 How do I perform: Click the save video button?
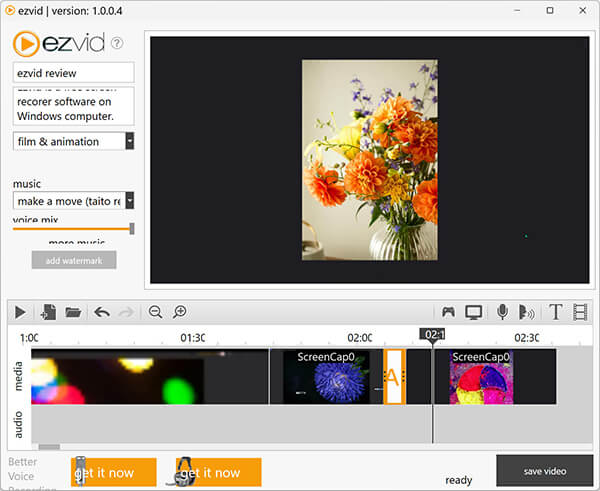(545, 471)
